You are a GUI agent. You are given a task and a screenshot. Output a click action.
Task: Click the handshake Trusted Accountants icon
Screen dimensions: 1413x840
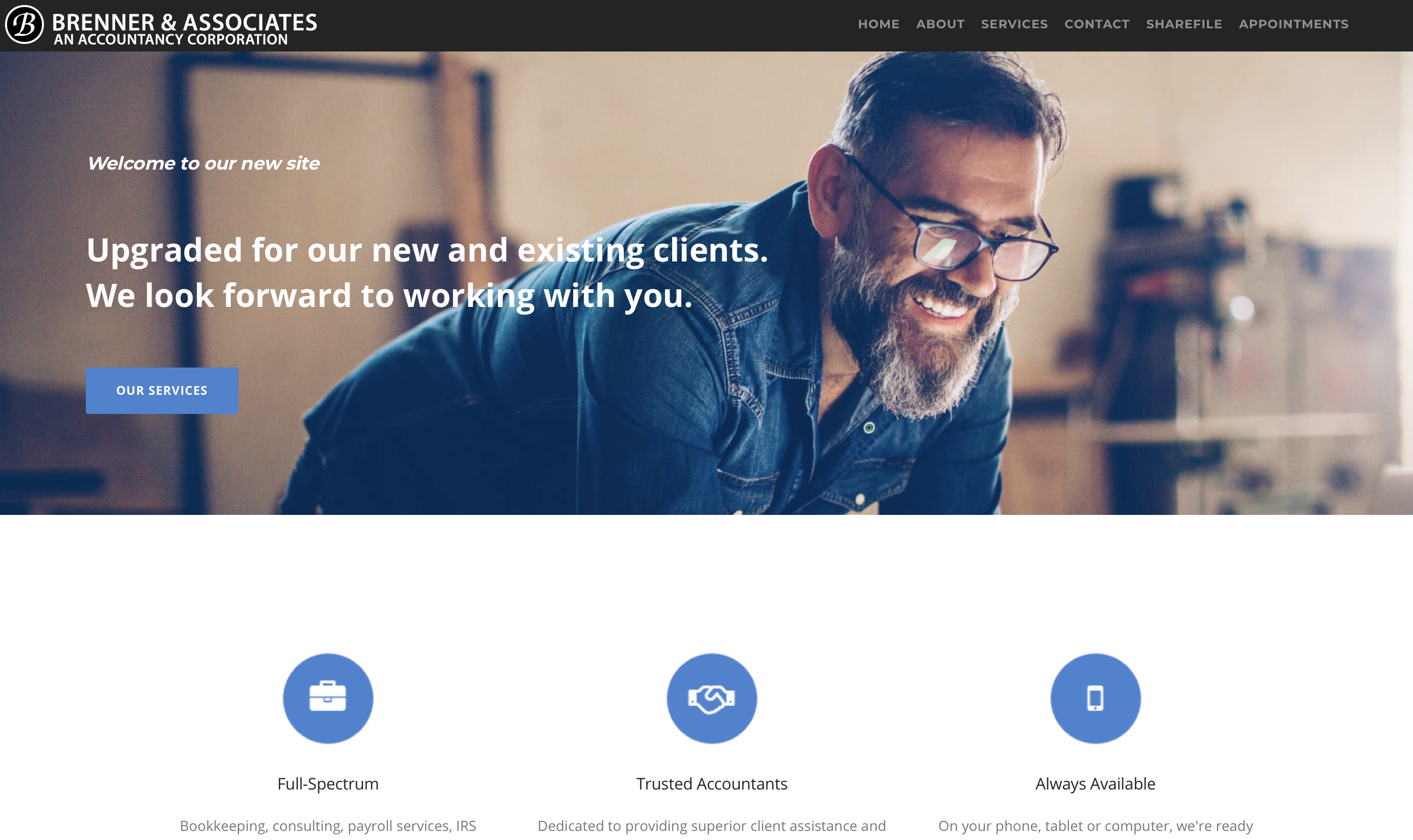coord(712,698)
